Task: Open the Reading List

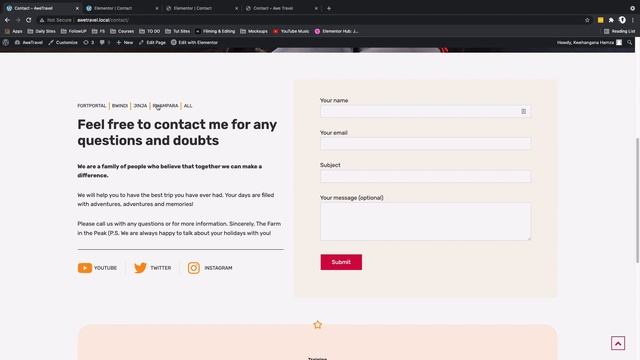Action: pyautogui.click(x=619, y=31)
